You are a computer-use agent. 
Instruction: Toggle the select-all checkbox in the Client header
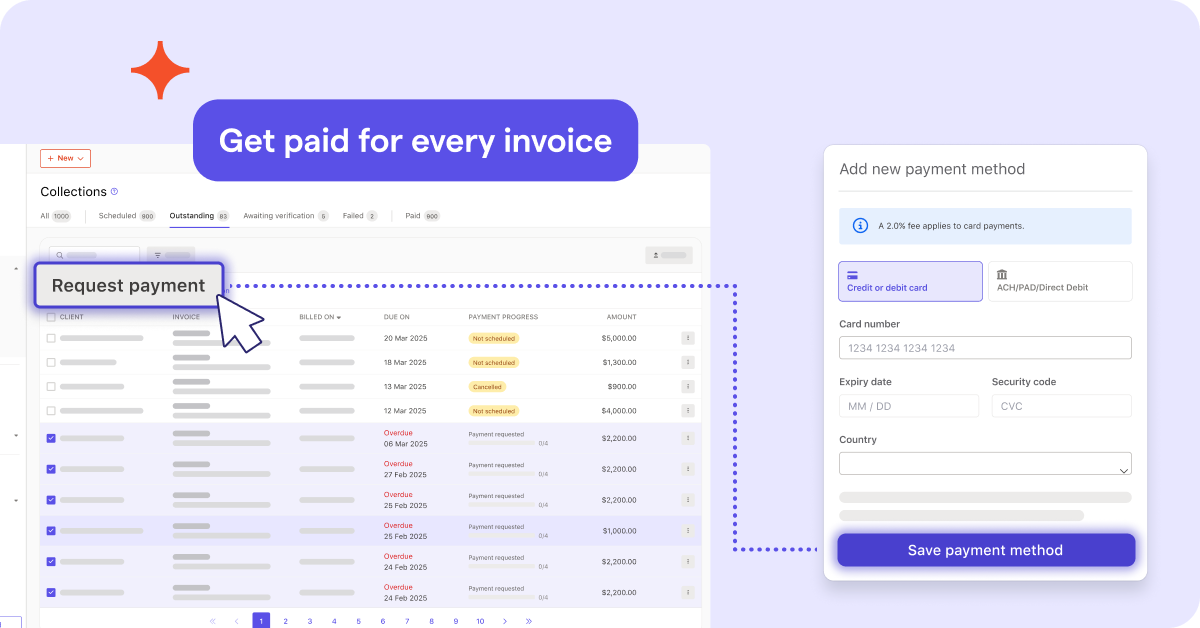click(x=51, y=317)
